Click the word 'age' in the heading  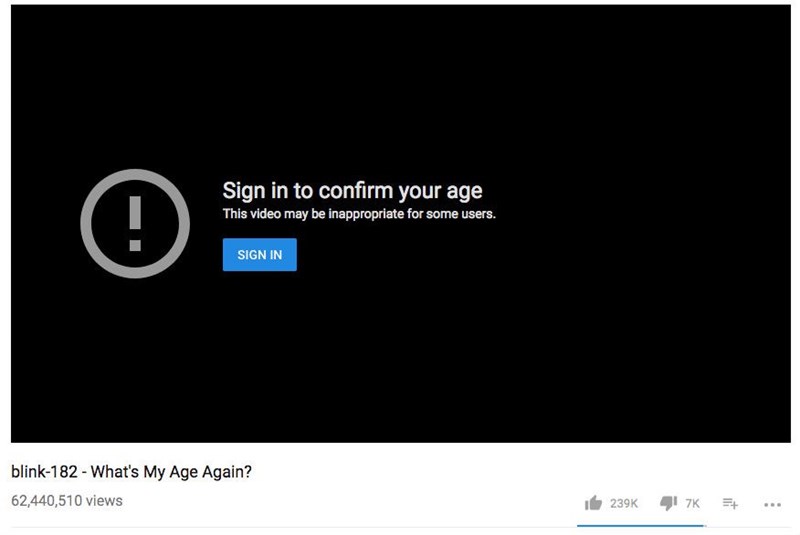[x=464, y=192]
